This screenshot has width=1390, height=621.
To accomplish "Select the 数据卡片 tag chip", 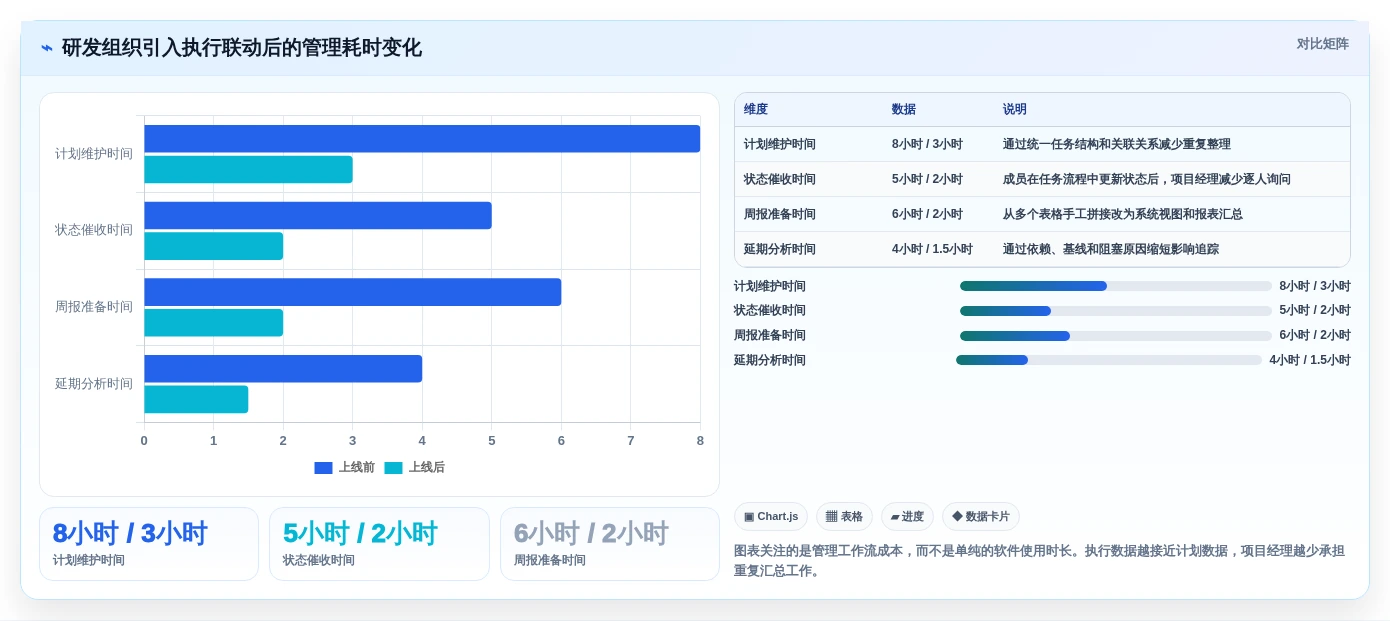I will pyautogui.click(x=980, y=517).
